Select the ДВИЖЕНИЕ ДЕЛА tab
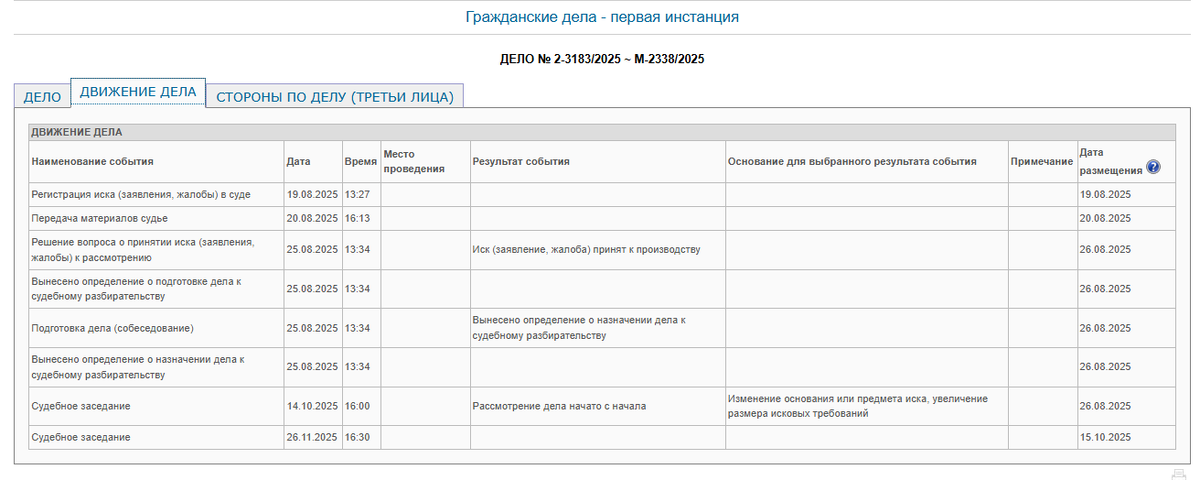Image resolution: width=1200 pixels, height=480 pixels. [x=138, y=91]
